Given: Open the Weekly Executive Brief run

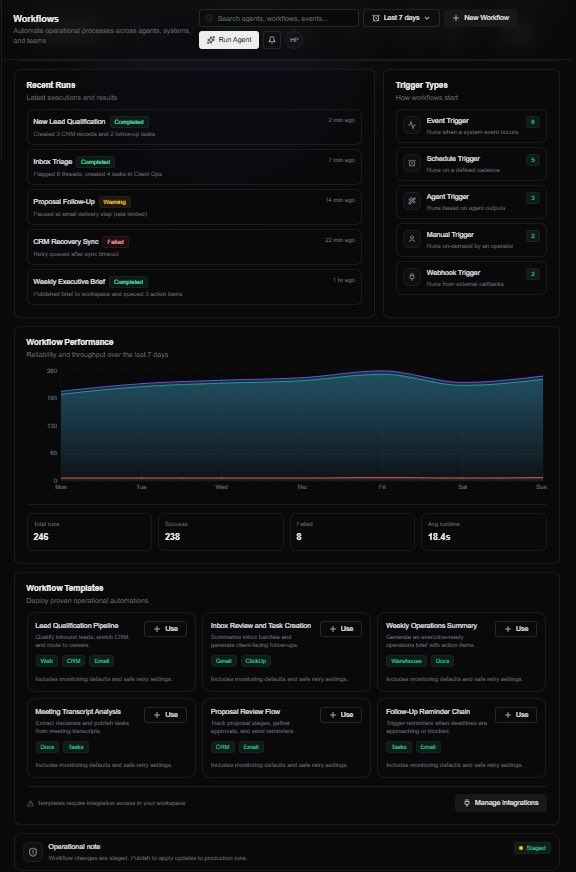Looking at the screenshot, I should [x=194, y=287].
